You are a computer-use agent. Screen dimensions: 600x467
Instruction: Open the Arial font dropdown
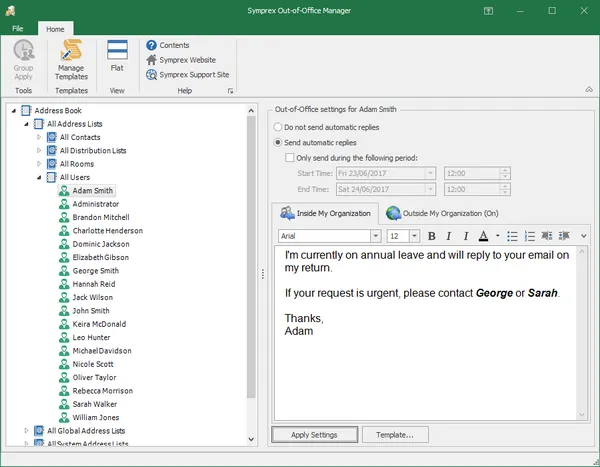pyautogui.click(x=376, y=236)
